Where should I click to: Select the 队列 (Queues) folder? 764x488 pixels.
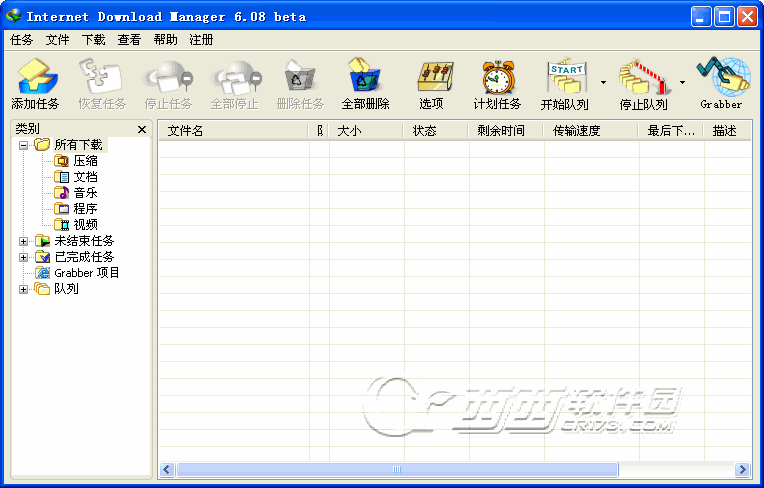tap(66, 289)
